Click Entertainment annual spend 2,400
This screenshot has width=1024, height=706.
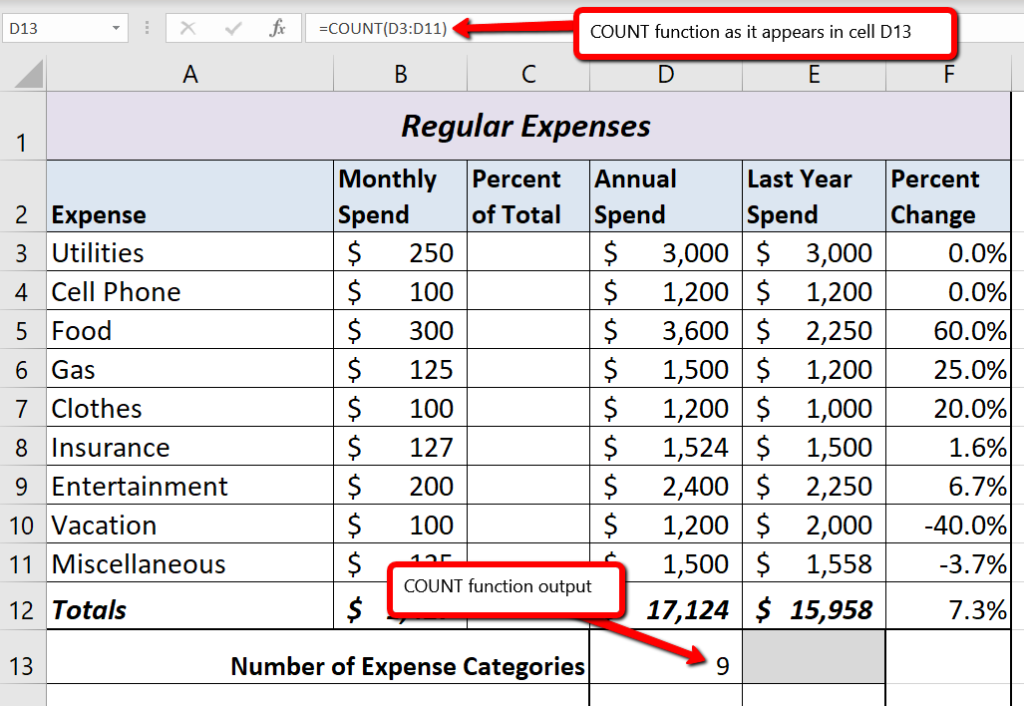pos(665,485)
